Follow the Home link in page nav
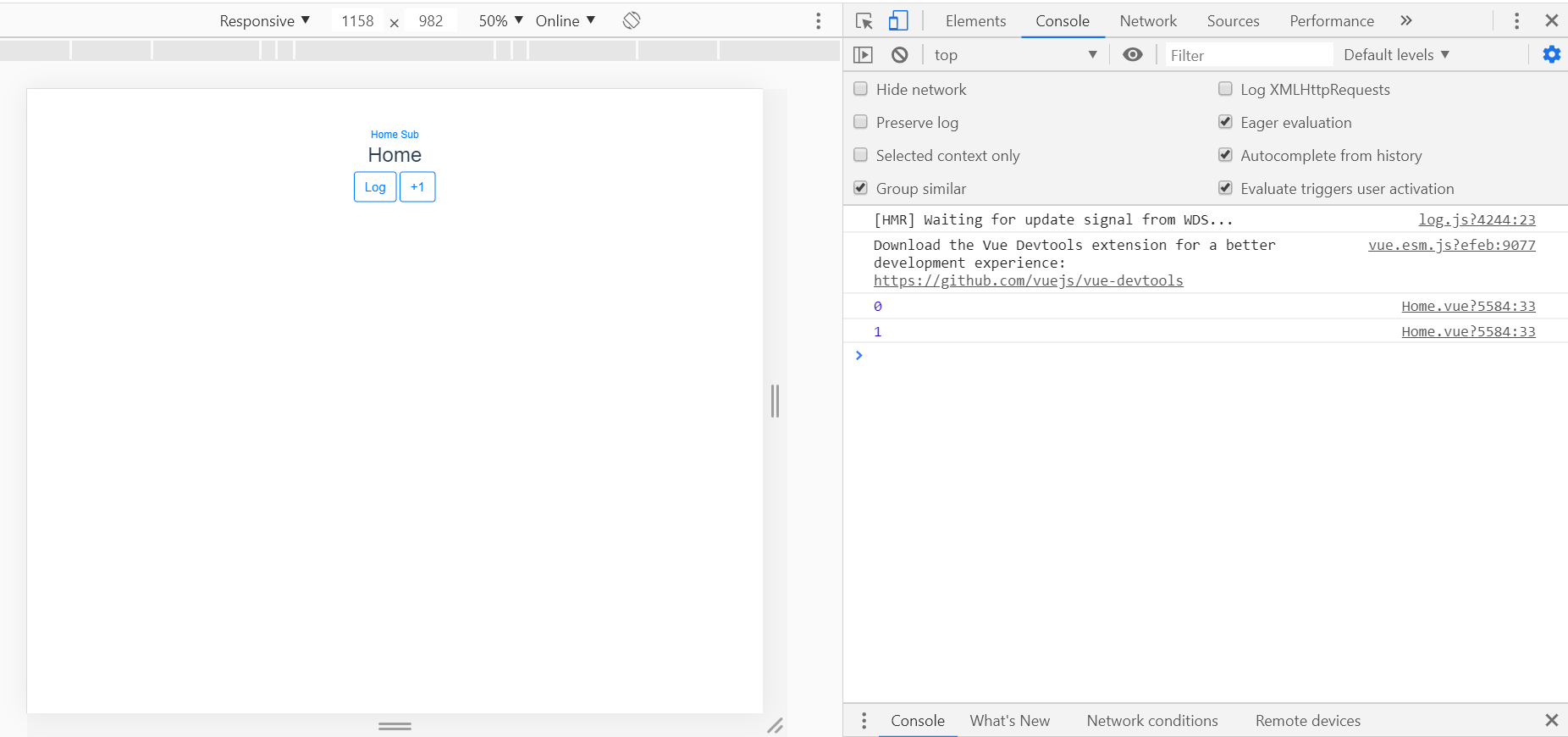1568x737 pixels. pos(384,135)
